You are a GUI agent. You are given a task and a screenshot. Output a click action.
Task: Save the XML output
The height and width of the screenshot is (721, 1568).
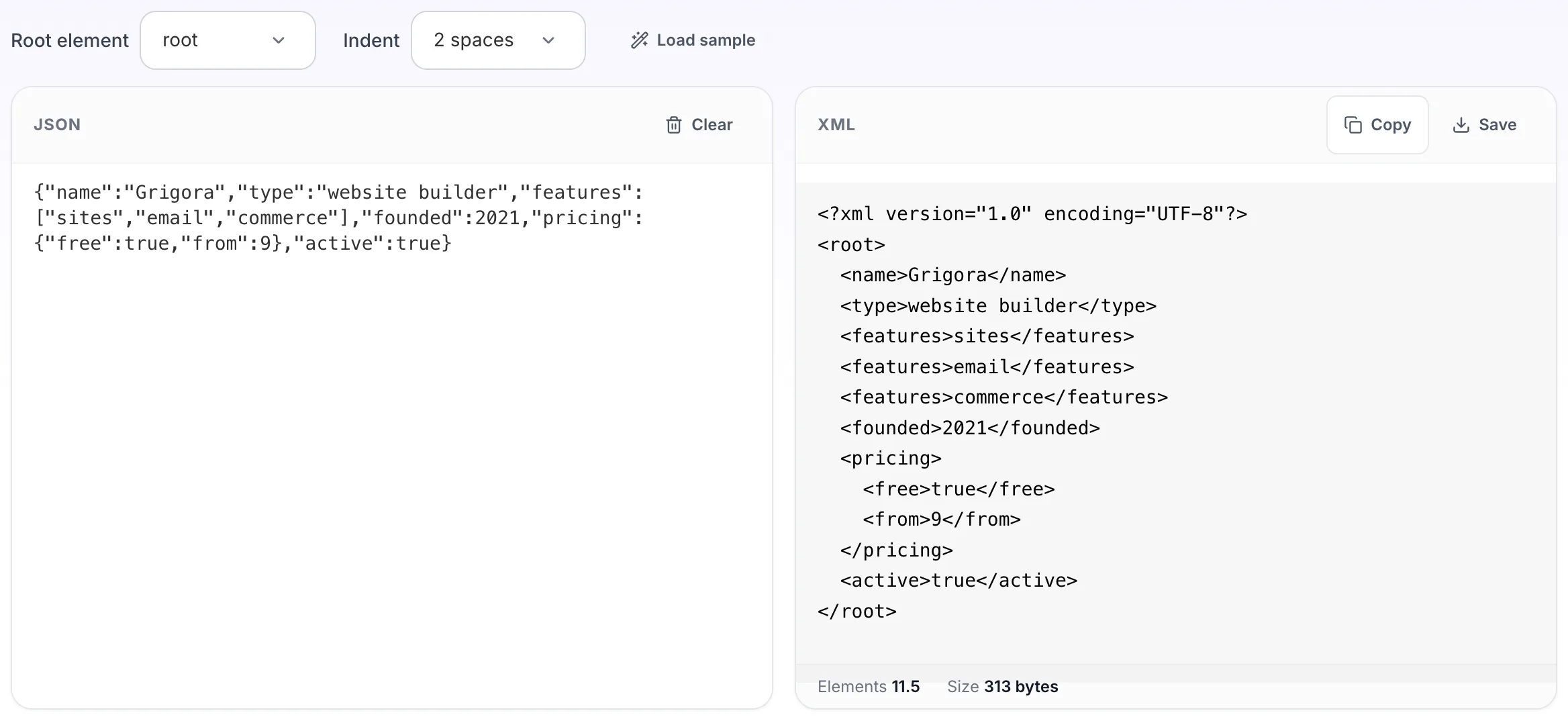click(x=1485, y=125)
